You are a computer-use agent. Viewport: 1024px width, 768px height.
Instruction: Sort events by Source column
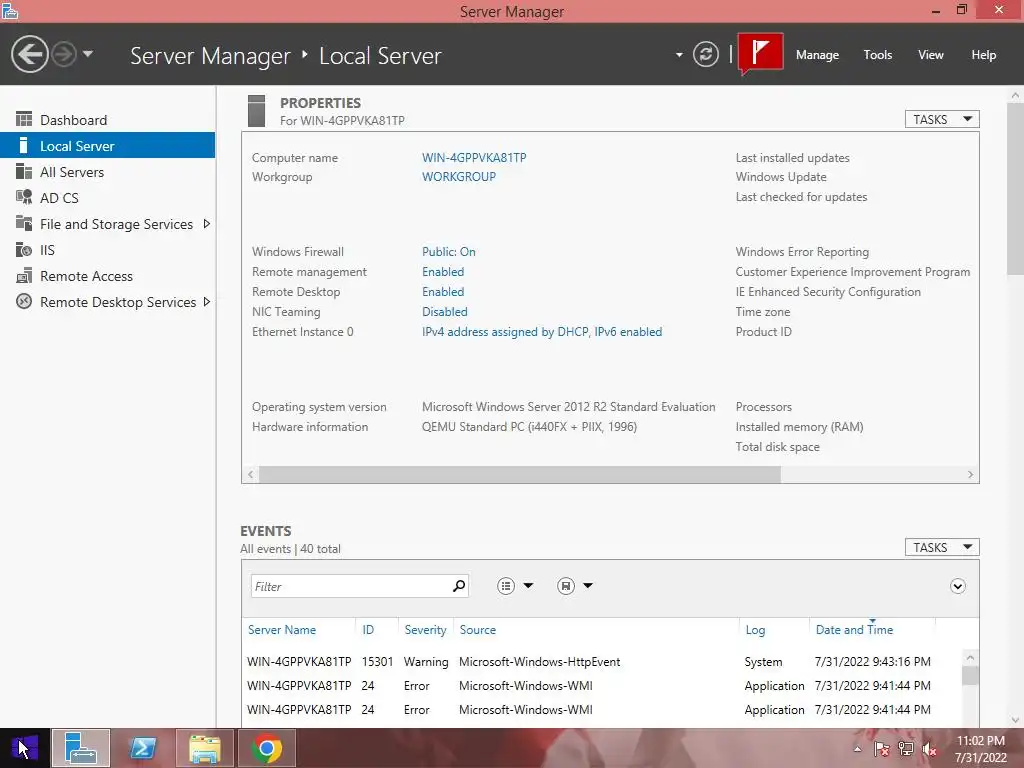[x=477, y=630]
